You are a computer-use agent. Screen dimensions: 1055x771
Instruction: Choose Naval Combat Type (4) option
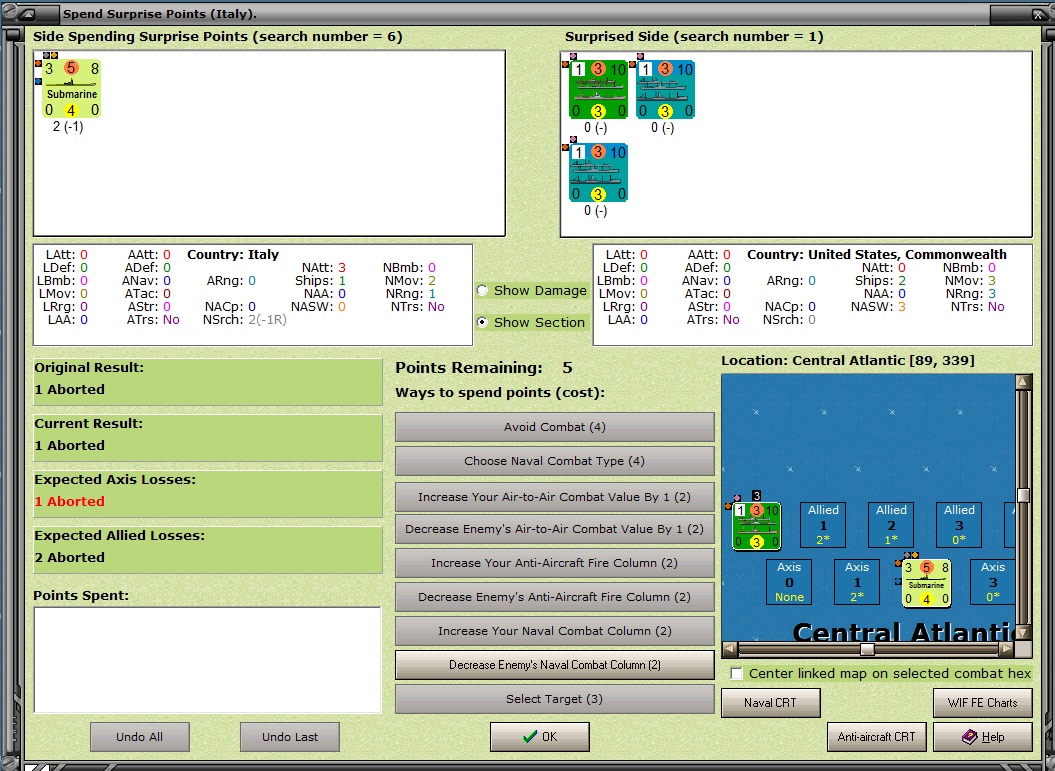click(554, 461)
